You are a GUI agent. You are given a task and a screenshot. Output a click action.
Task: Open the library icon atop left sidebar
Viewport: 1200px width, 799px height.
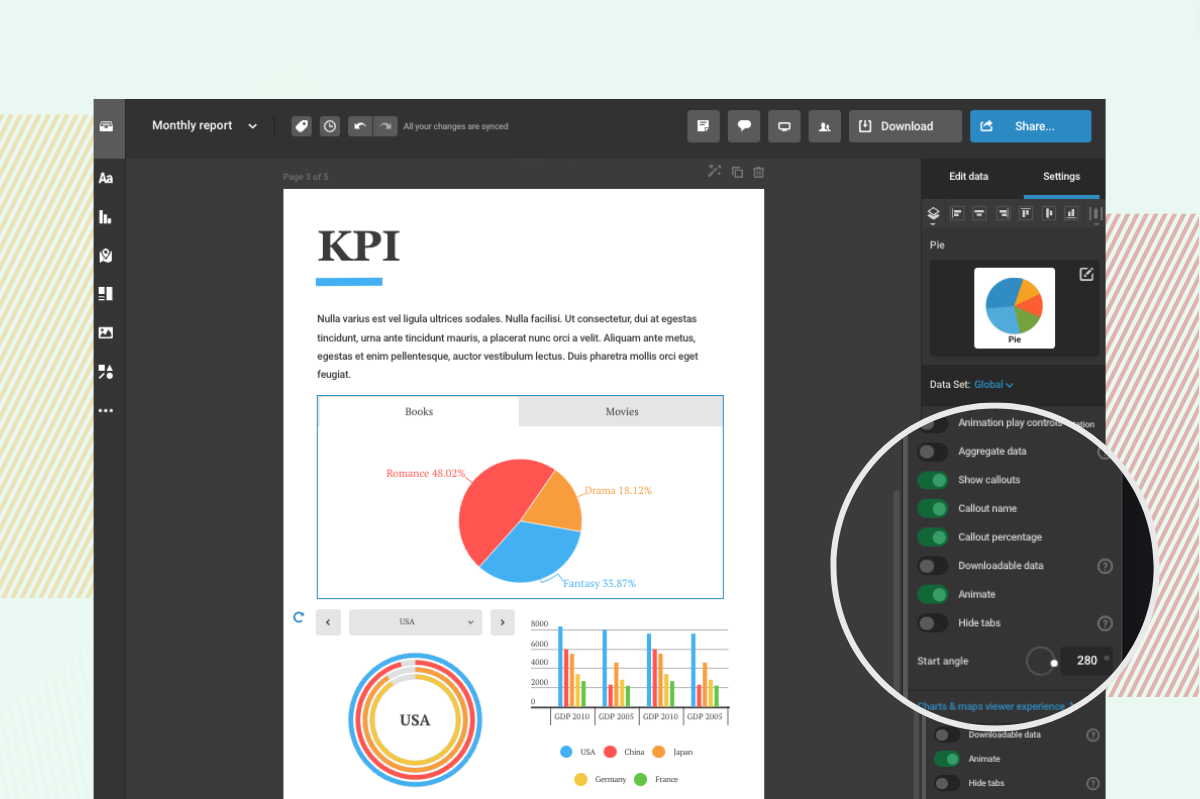tap(106, 126)
